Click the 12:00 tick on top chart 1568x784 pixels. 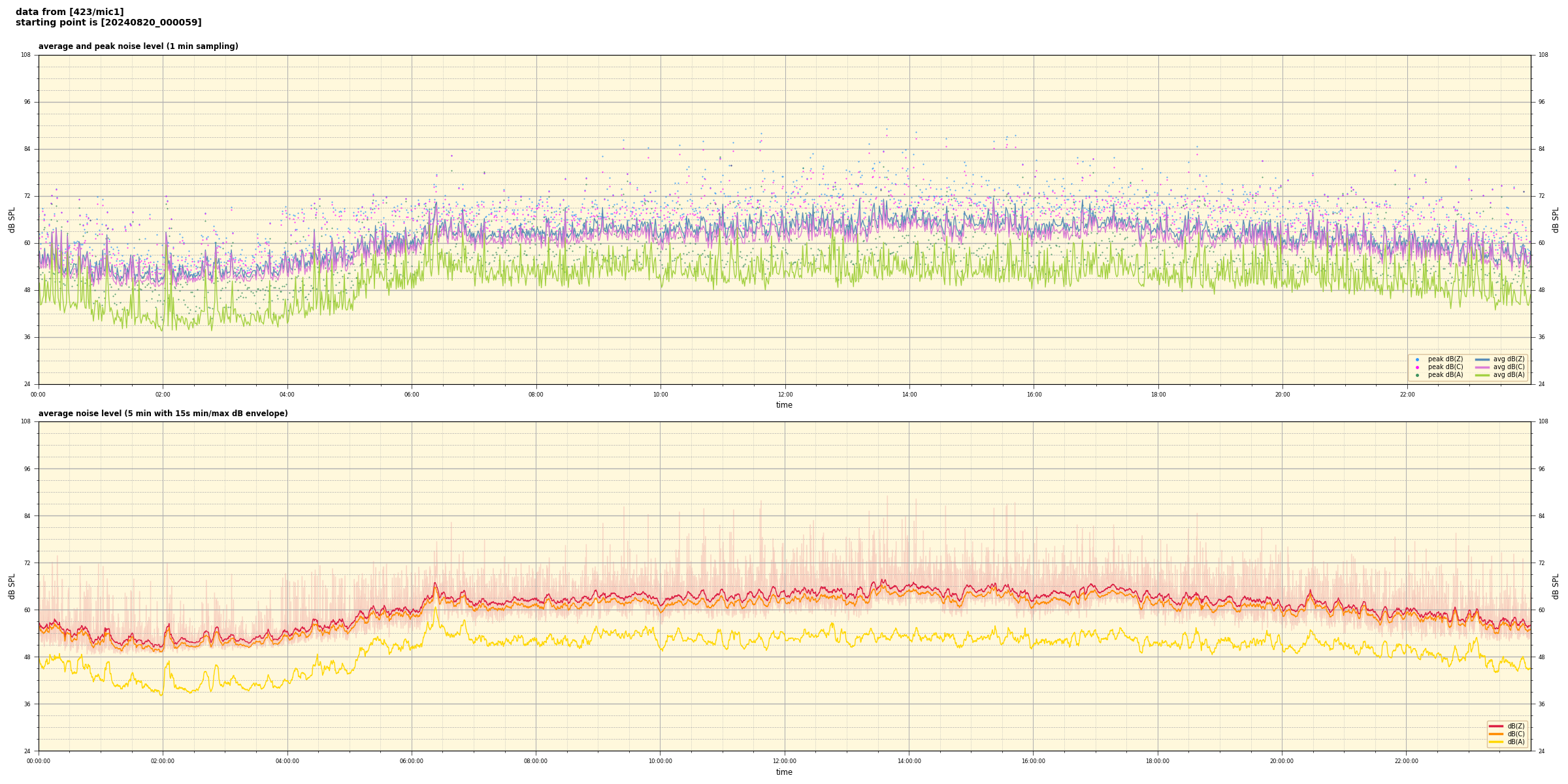click(785, 395)
